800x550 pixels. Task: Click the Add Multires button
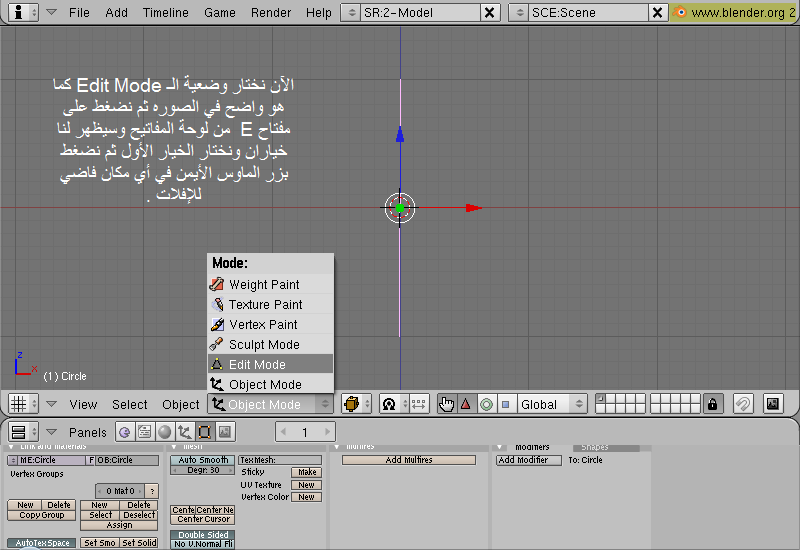pyautogui.click(x=409, y=460)
